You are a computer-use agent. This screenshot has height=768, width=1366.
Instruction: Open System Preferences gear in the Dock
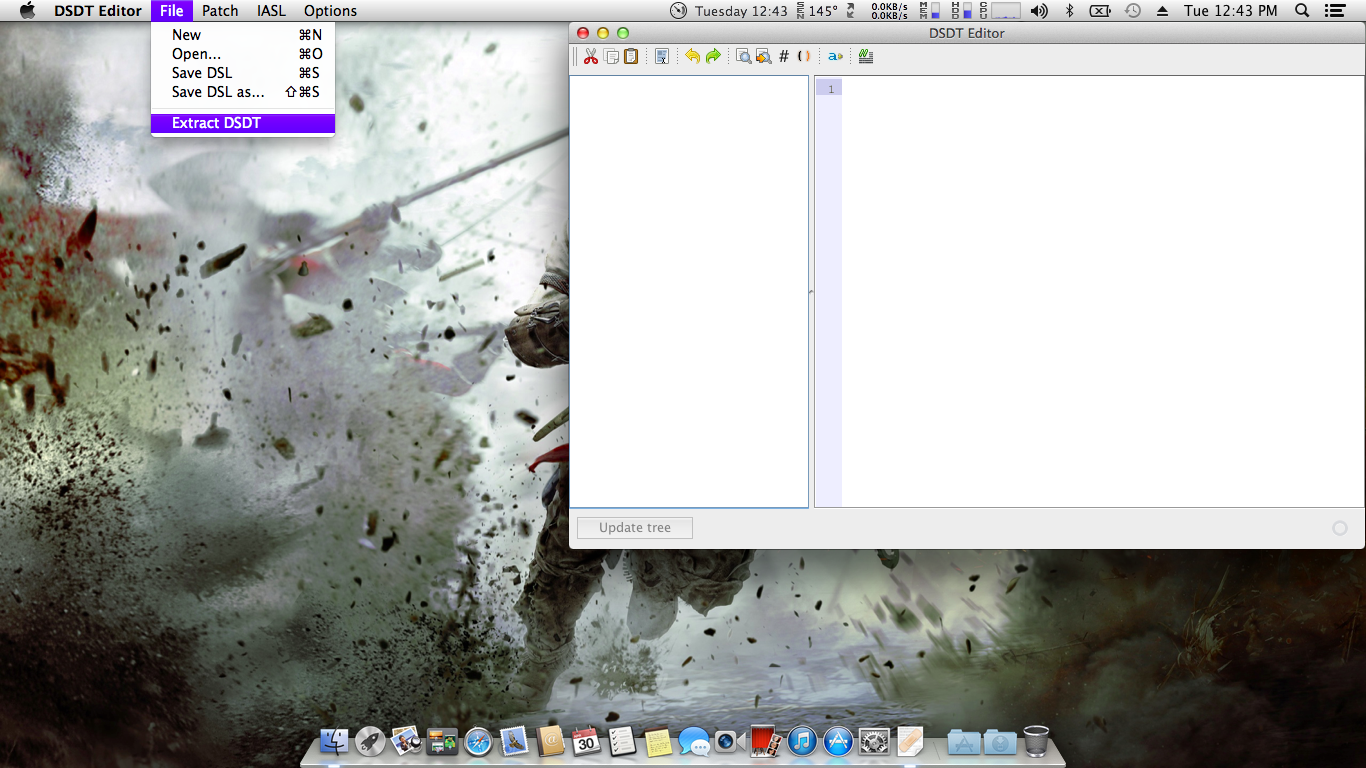874,741
